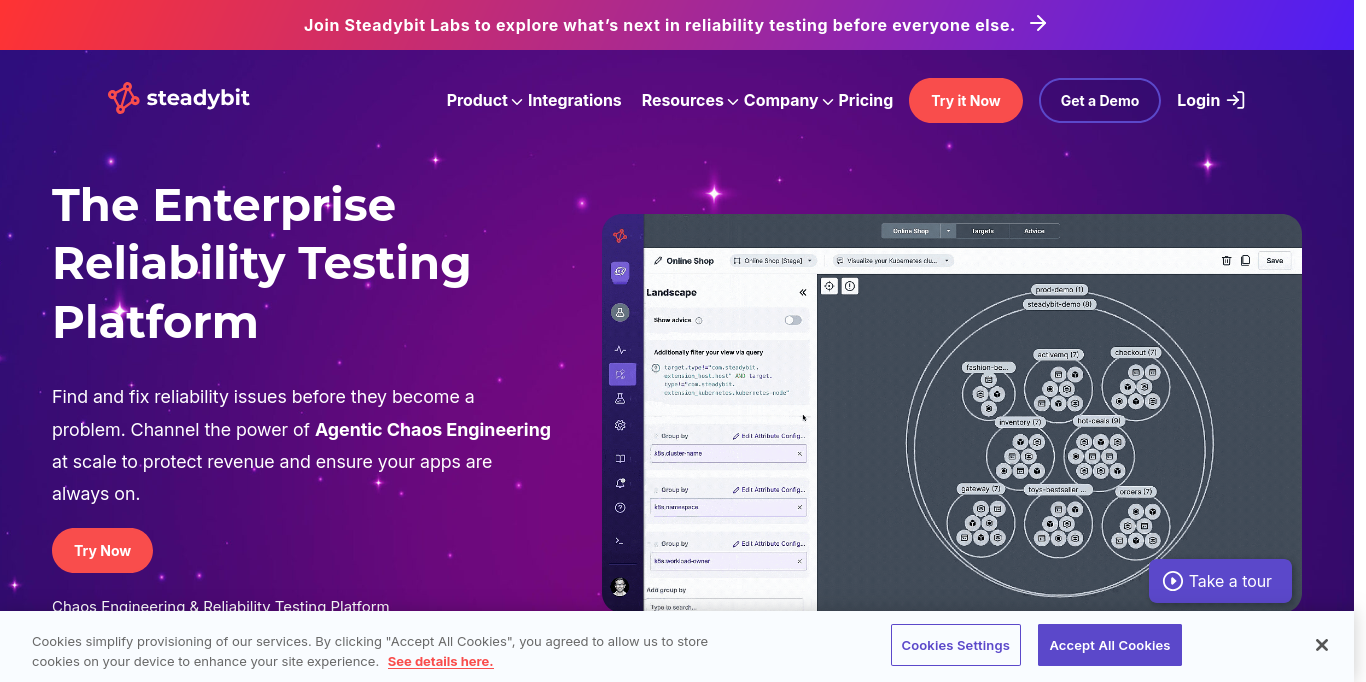
Task: Click the trash delete icon beside Save
Action: coord(1226,260)
